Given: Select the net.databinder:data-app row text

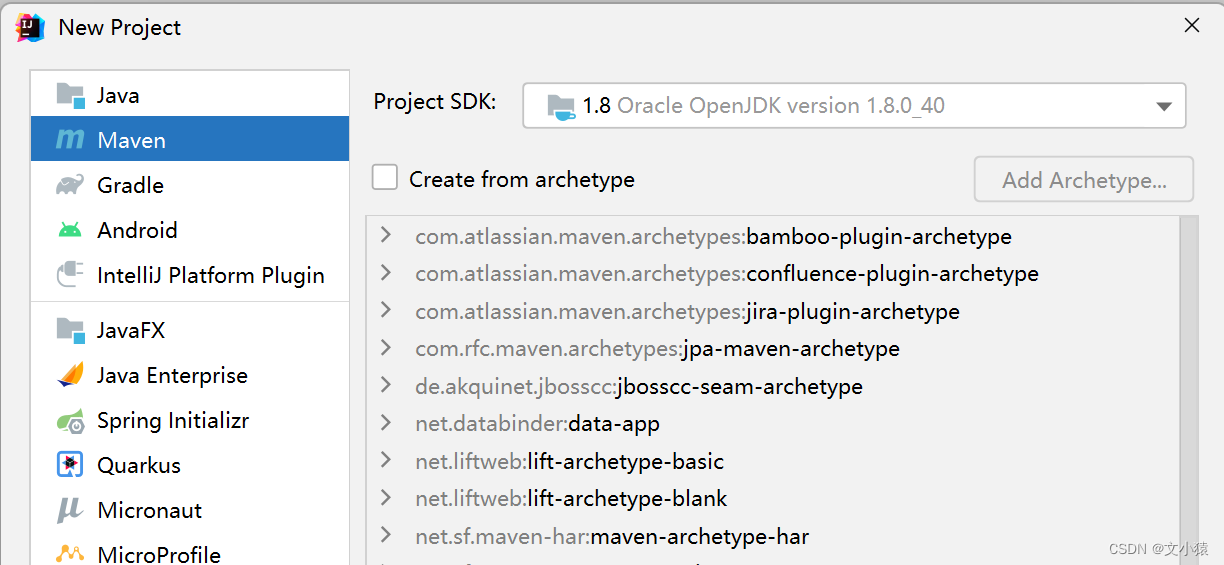Looking at the screenshot, I should pyautogui.click(x=537, y=424).
